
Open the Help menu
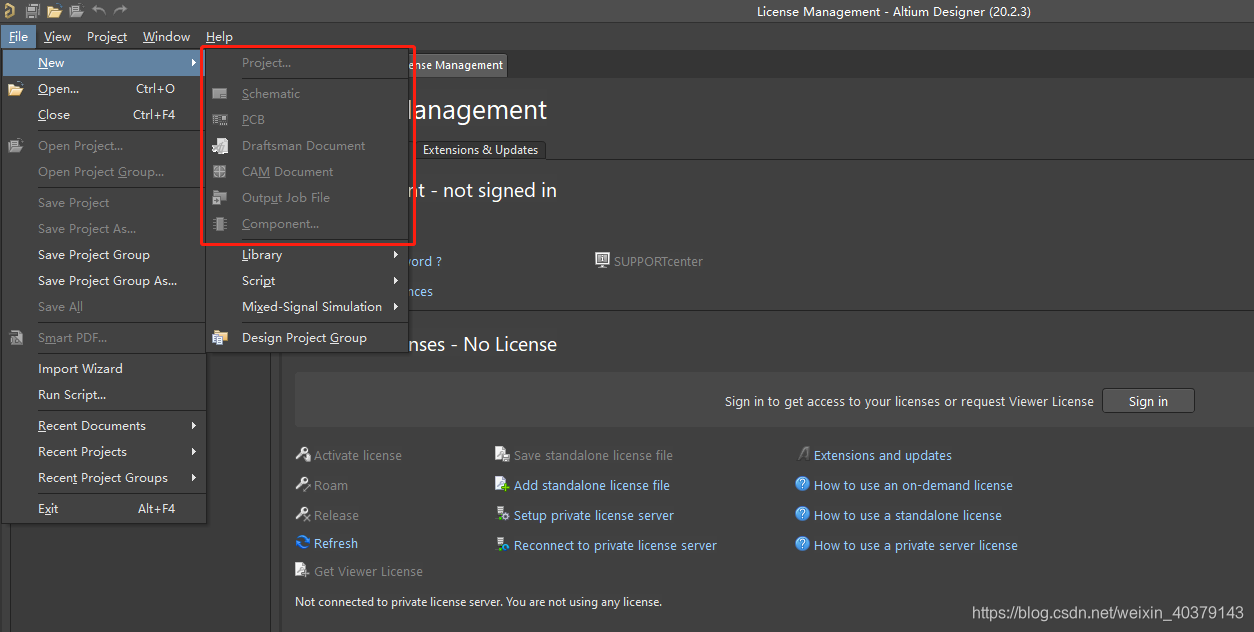tap(219, 37)
